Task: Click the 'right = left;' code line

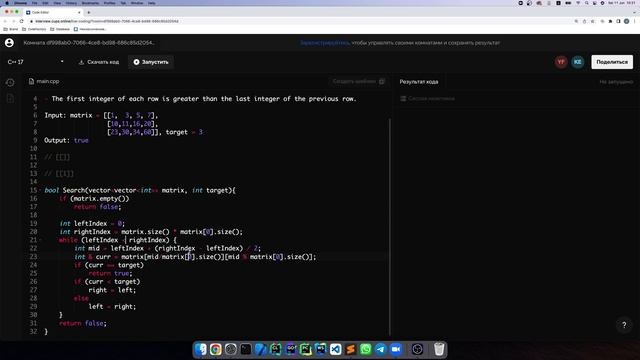Action: pyautogui.click(x=112, y=290)
